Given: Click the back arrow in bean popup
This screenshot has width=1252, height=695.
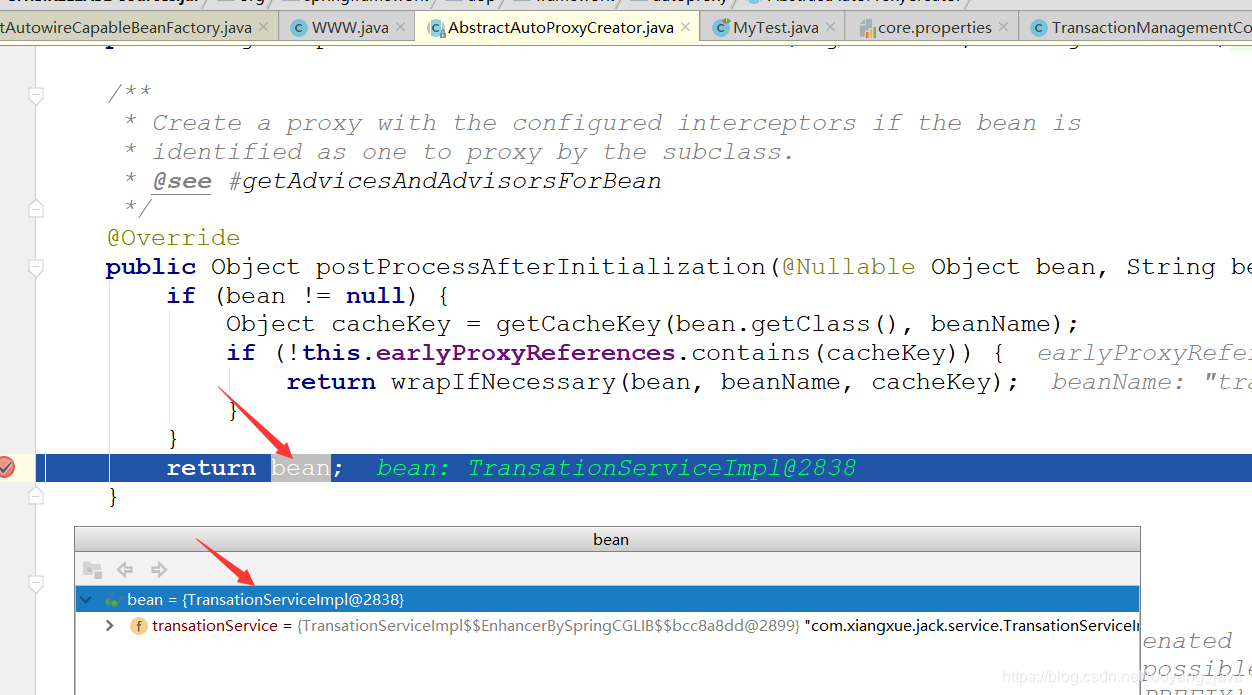Looking at the screenshot, I should click(x=125, y=569).
